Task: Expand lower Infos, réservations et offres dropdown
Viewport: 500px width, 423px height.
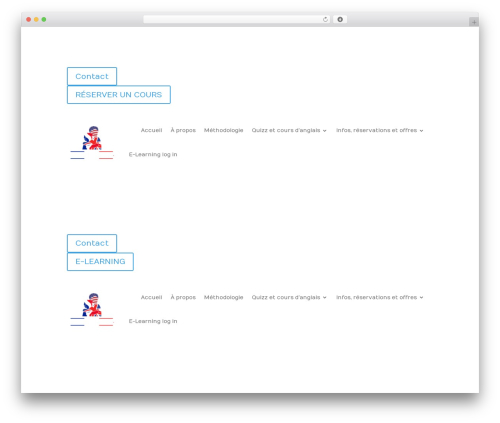Action: point(379,297)
